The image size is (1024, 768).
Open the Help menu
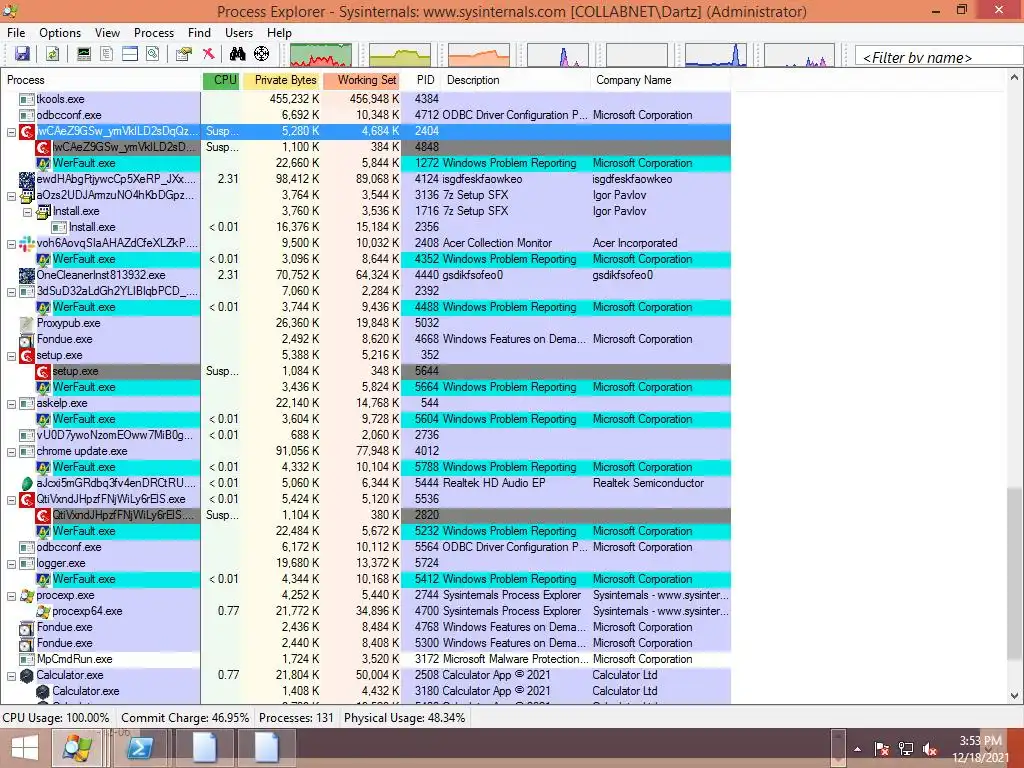[279, 33]
